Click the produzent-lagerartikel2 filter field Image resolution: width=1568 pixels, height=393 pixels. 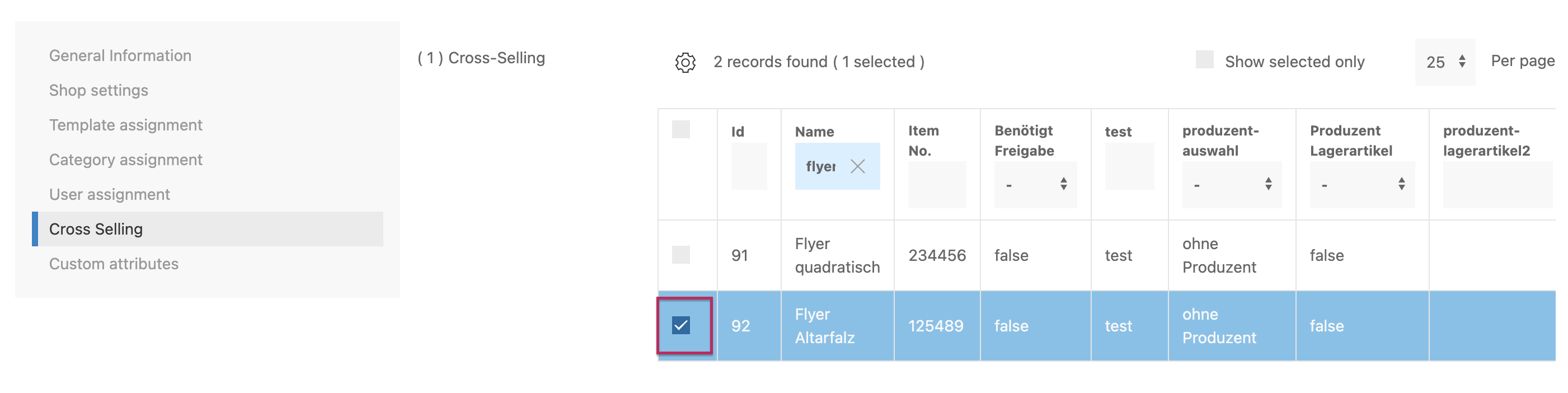pyautogui.click(x=1497, y=185)
